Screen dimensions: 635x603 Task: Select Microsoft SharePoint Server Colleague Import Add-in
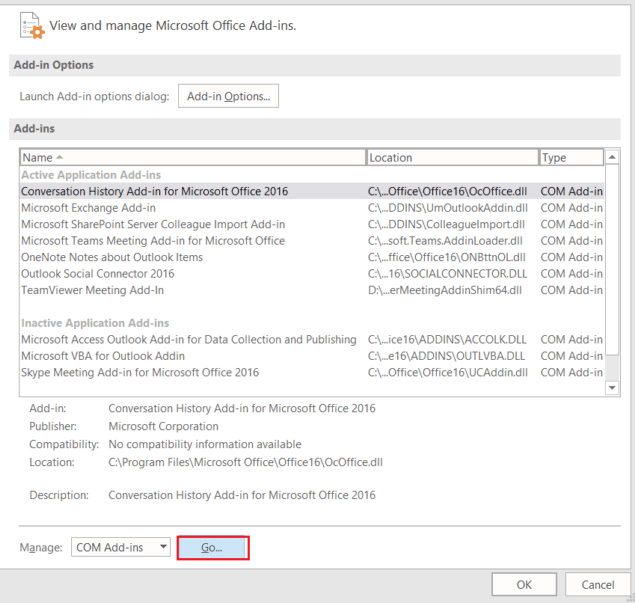(312, 224)
